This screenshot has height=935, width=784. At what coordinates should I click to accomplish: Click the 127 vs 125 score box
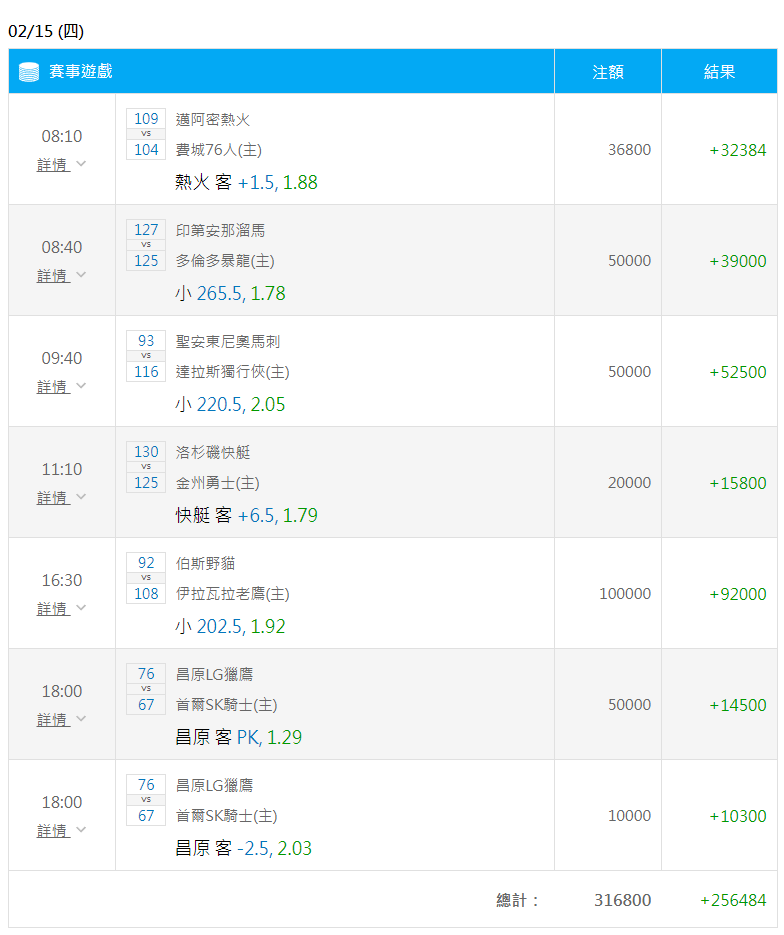[x=146, y=245]
